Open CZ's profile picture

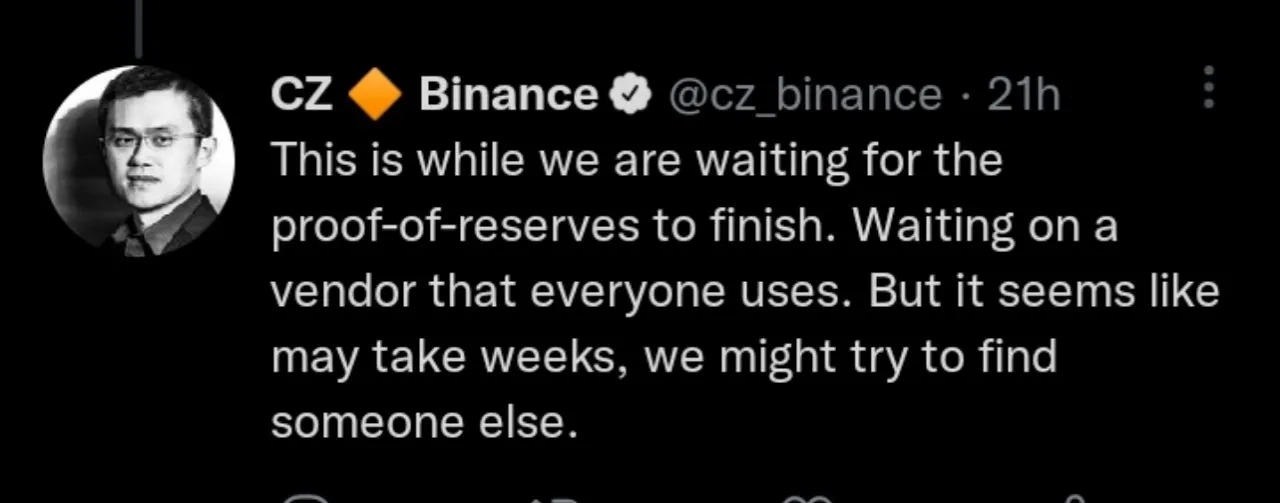[x=138, y=161]
